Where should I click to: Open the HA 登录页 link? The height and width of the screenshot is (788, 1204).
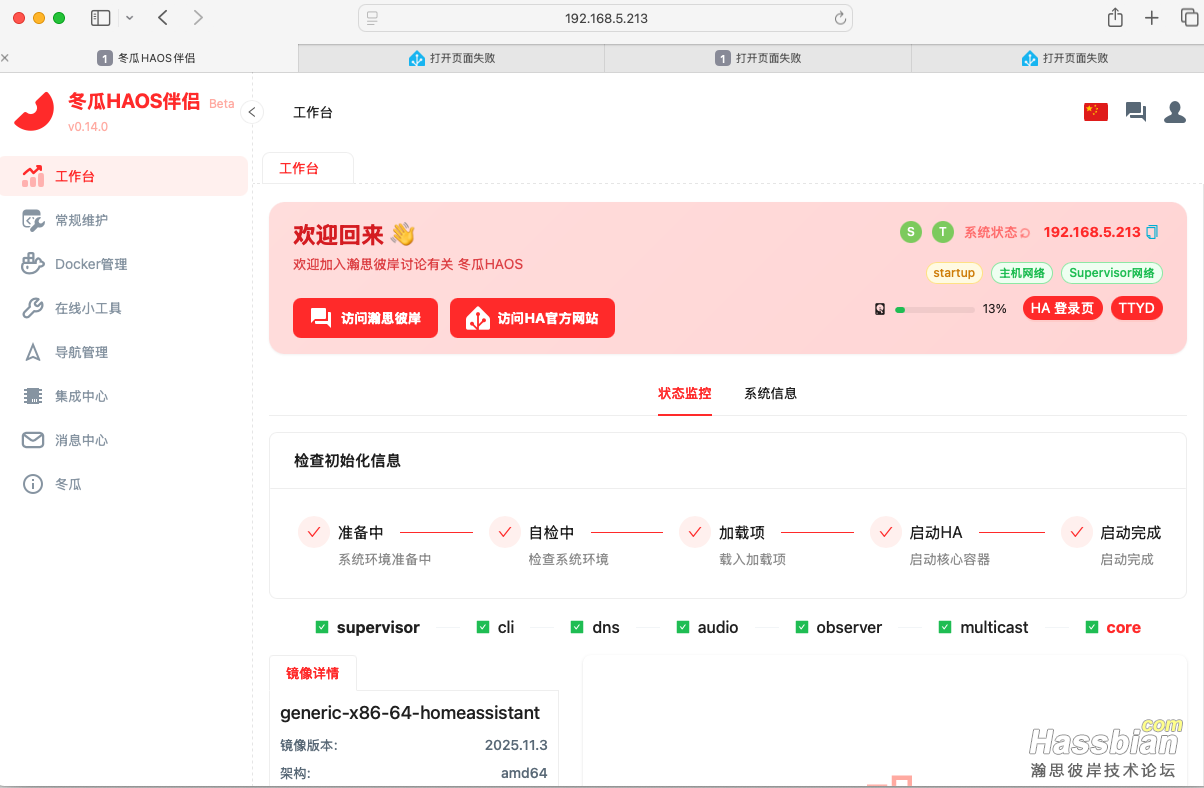click(1062, 308)
